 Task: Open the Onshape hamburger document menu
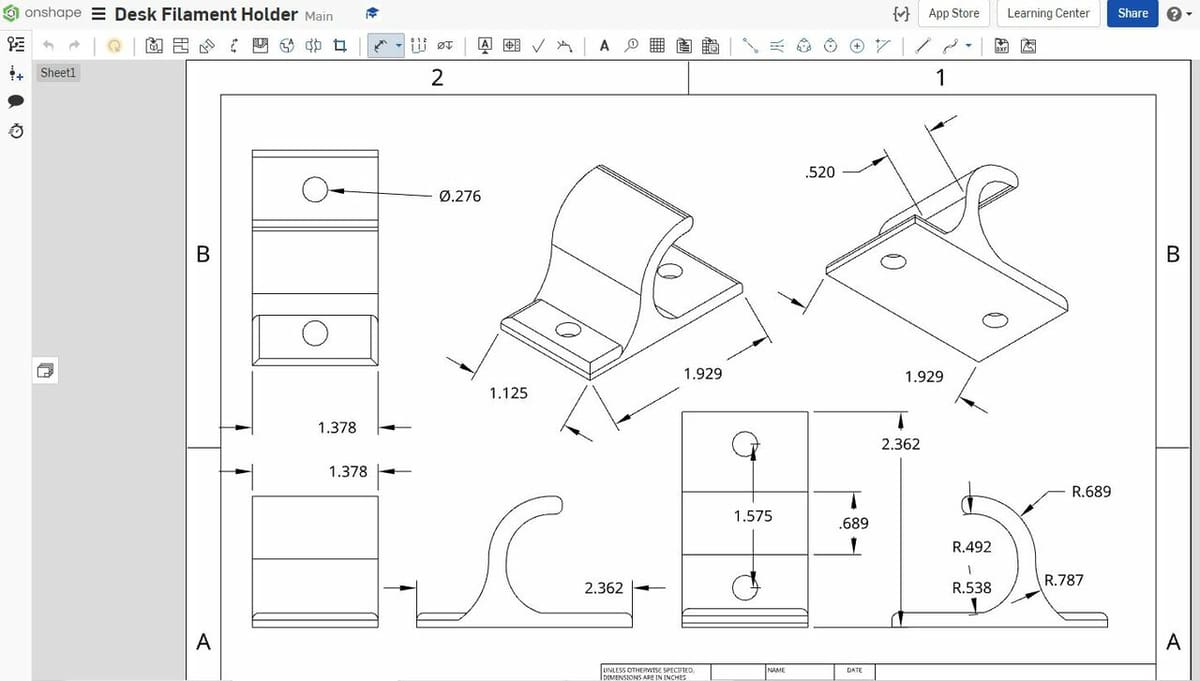[99, 15]
